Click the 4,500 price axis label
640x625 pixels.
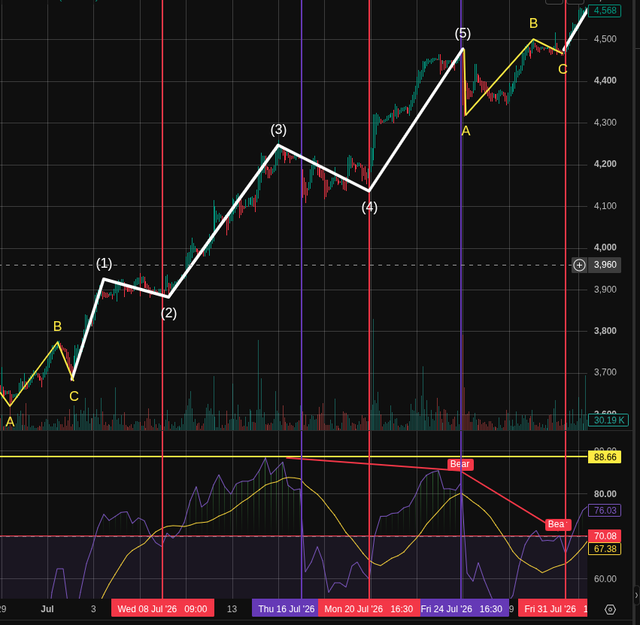pos(605,39)
